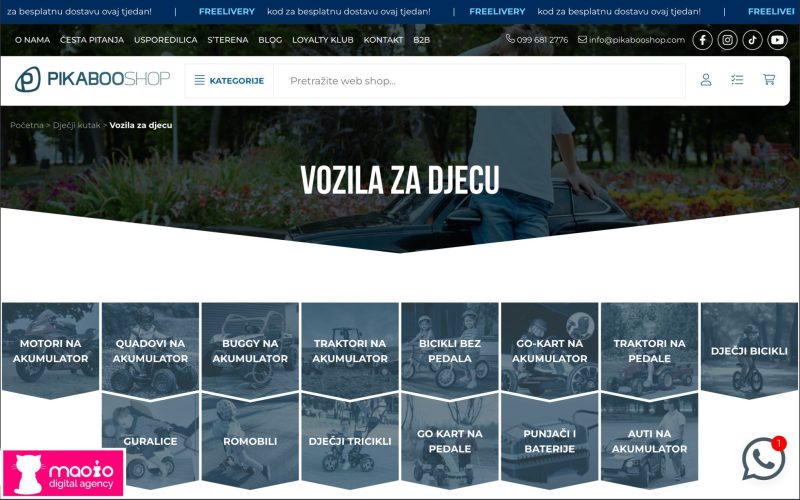Image resolution: width=800 pixels, height=500 pixels.
Task: Open the compare list icon
Action: [x=737, y=80]
